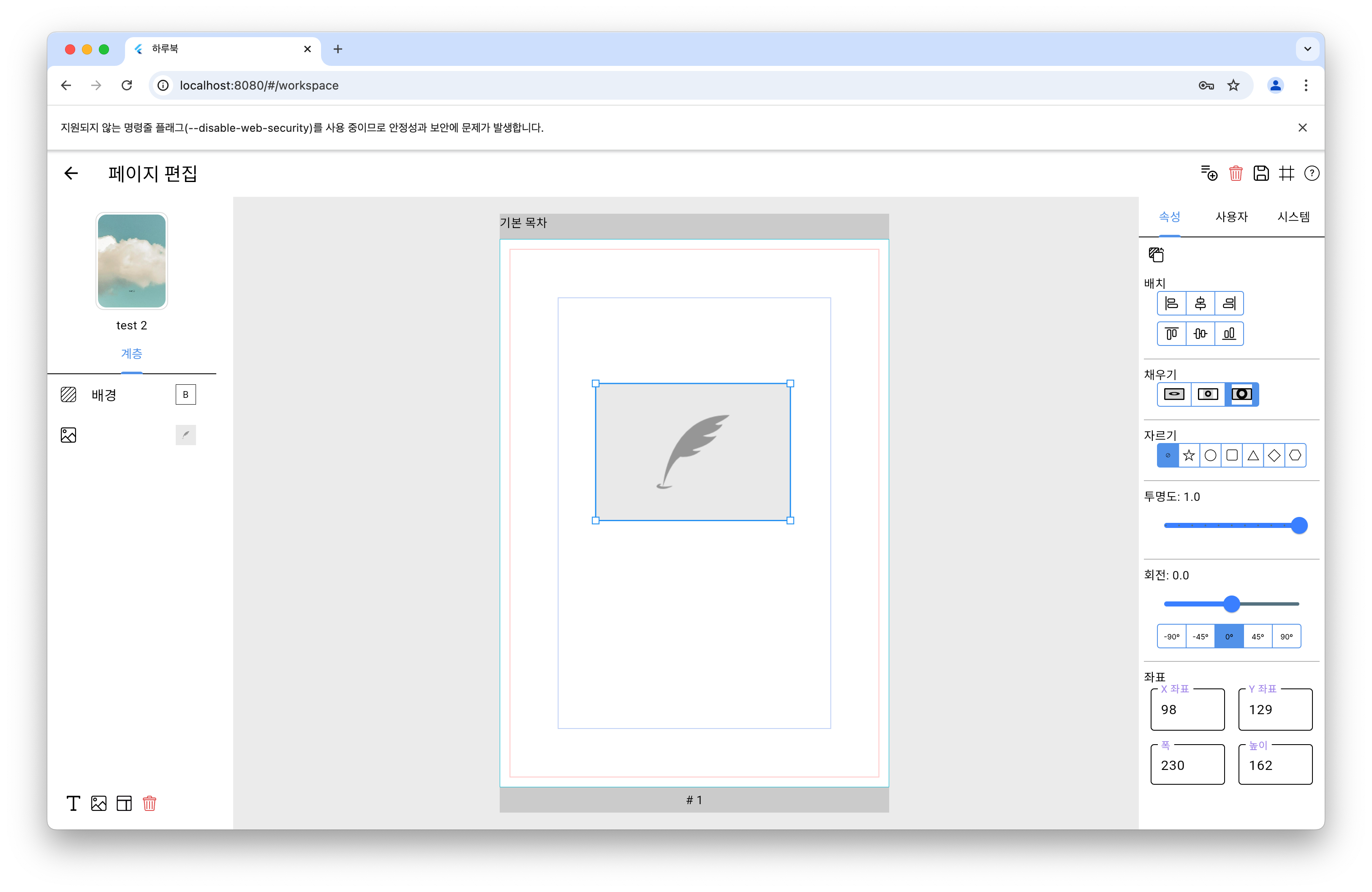Click the add text tool icon
This screenshot has height=892, width=1372.
pos(73,803)
